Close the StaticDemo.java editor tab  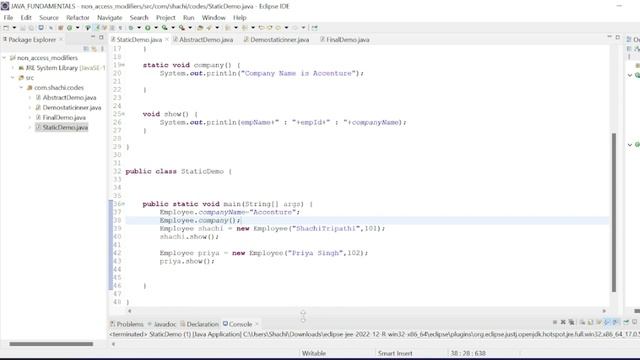pos(167,40)
